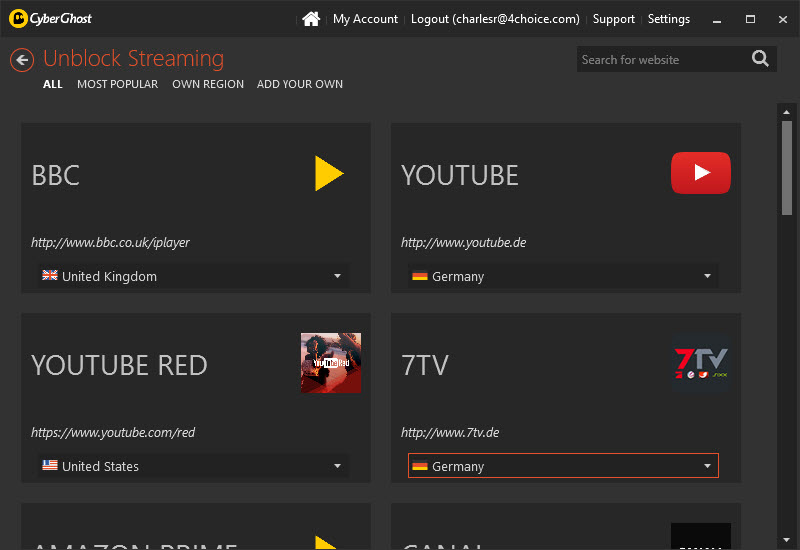Click the vertical scrollbar thumb
800x550 pixels.
click(x=787, y=168)
